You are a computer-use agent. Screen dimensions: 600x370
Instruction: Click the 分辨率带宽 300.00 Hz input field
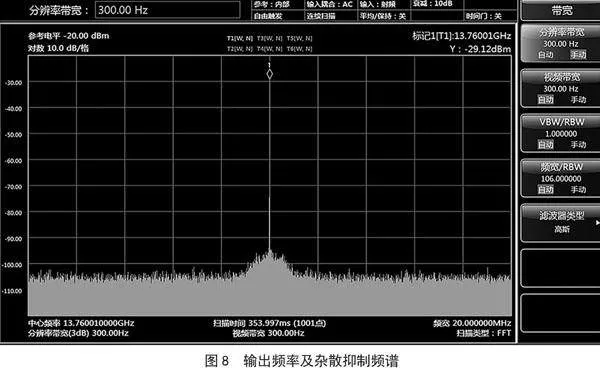(x=168, y=10)
